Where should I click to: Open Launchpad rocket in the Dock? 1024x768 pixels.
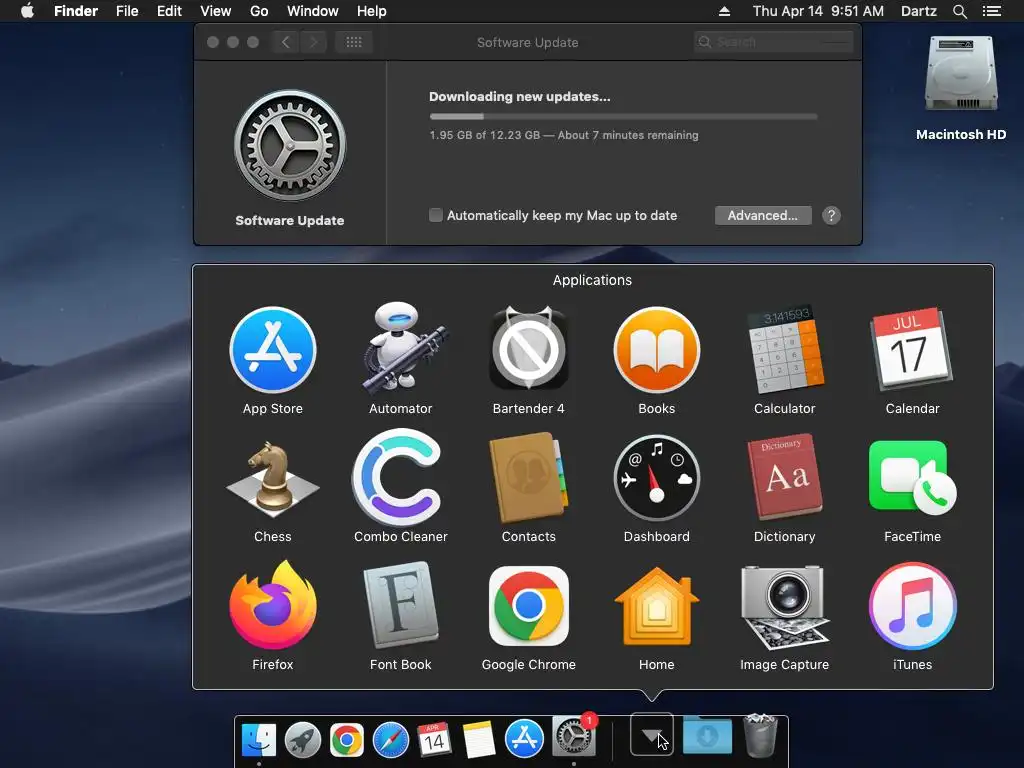point(302,739)
